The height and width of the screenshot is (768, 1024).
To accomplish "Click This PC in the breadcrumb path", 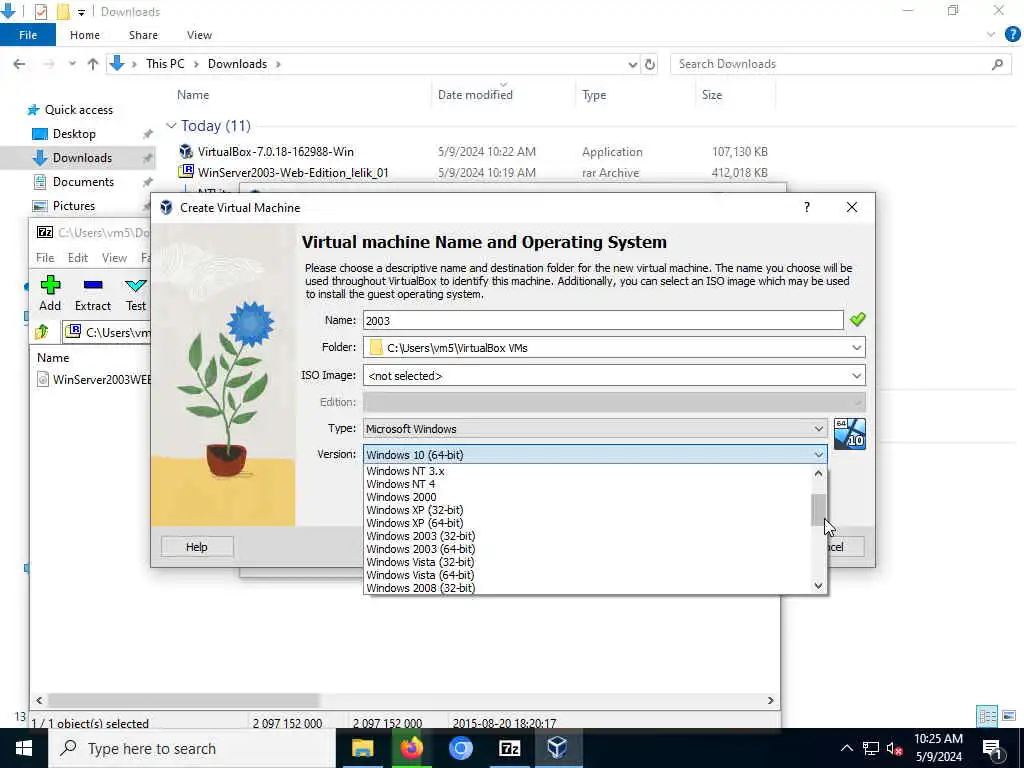I will [x=165, y=63].
